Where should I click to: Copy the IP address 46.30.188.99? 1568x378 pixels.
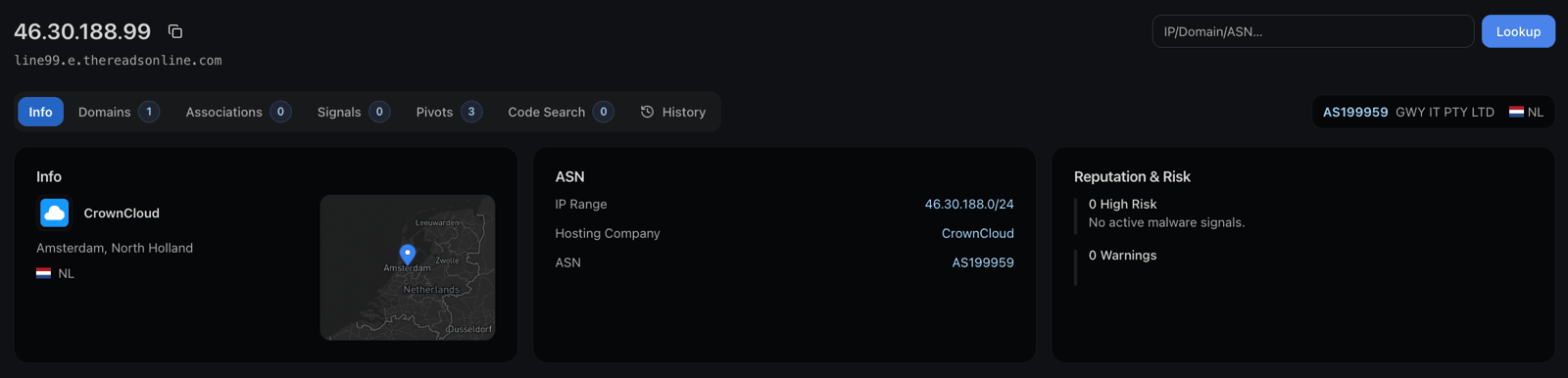coord(175,31)
